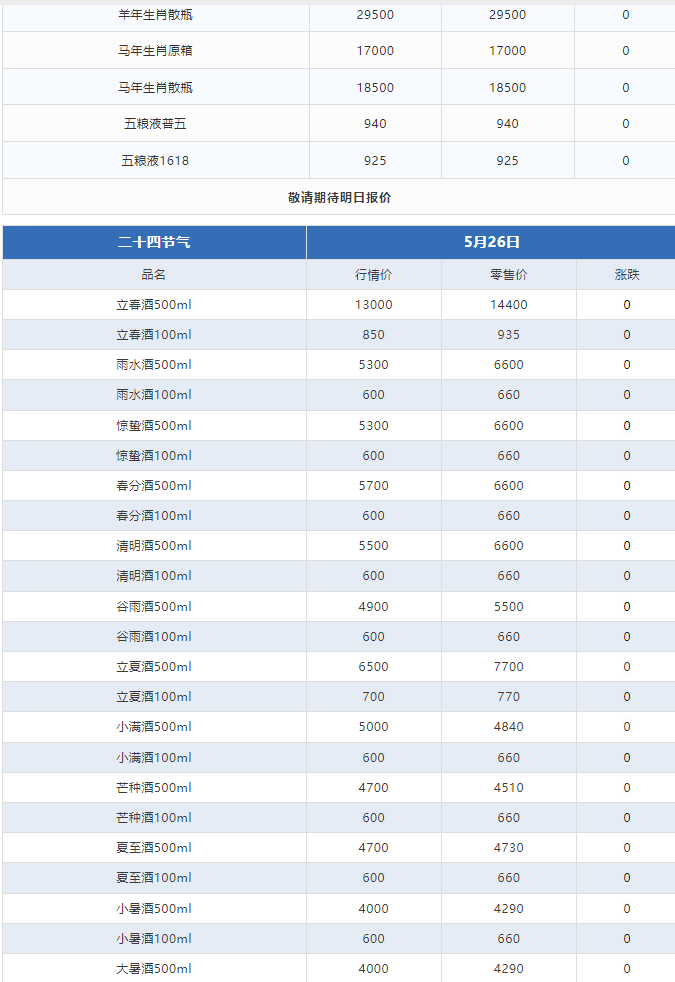Select 立春酒500ml row name
The image size is (675, 982).
(154, 304)
